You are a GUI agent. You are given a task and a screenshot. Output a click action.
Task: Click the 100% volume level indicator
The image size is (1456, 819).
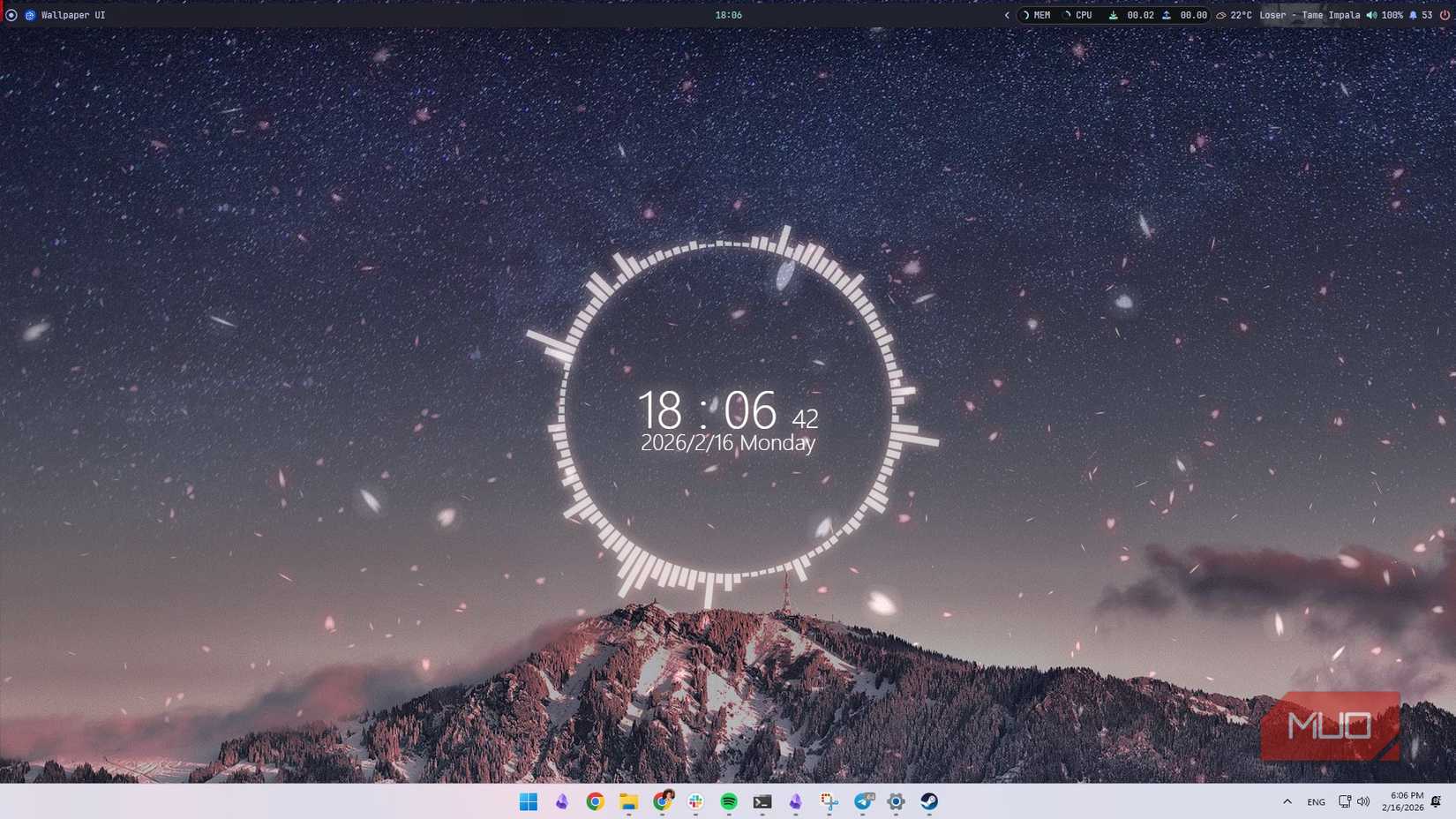pos(1391,15)
